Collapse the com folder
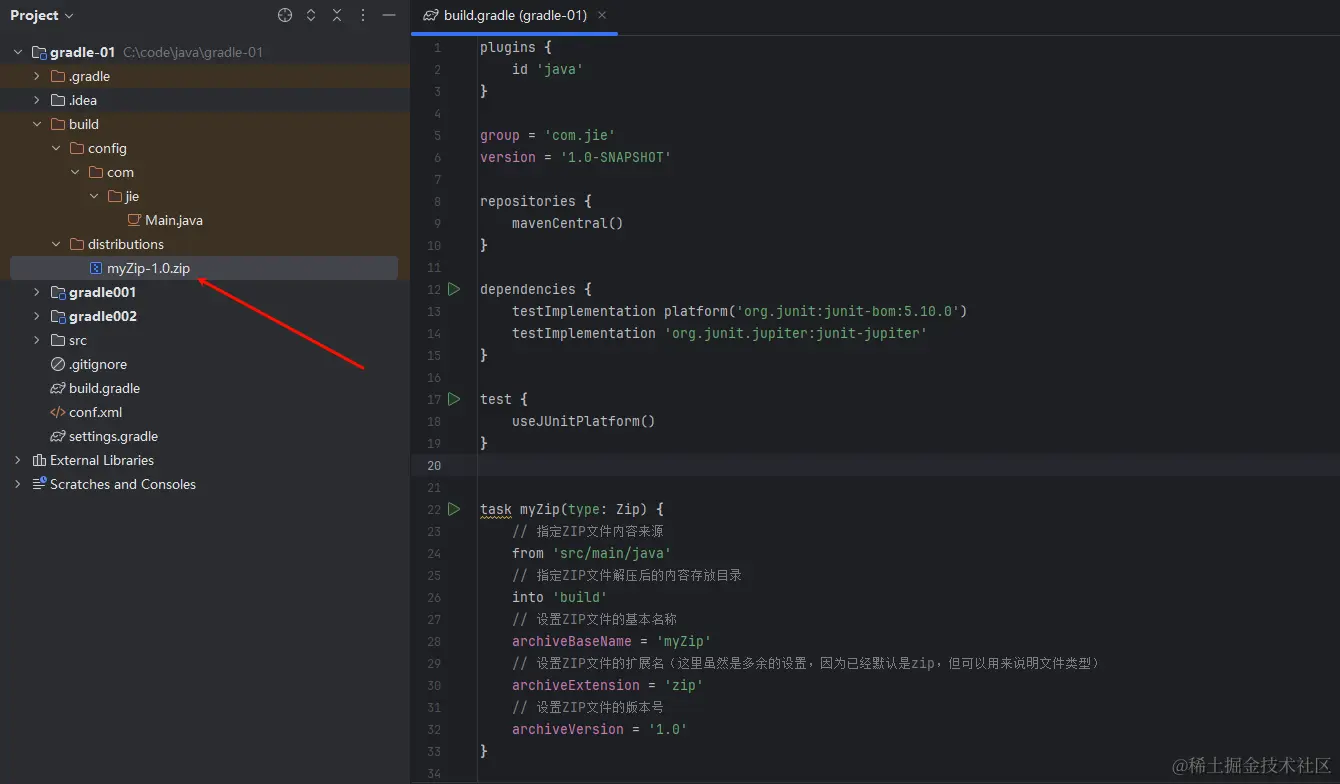 [75, 172]
